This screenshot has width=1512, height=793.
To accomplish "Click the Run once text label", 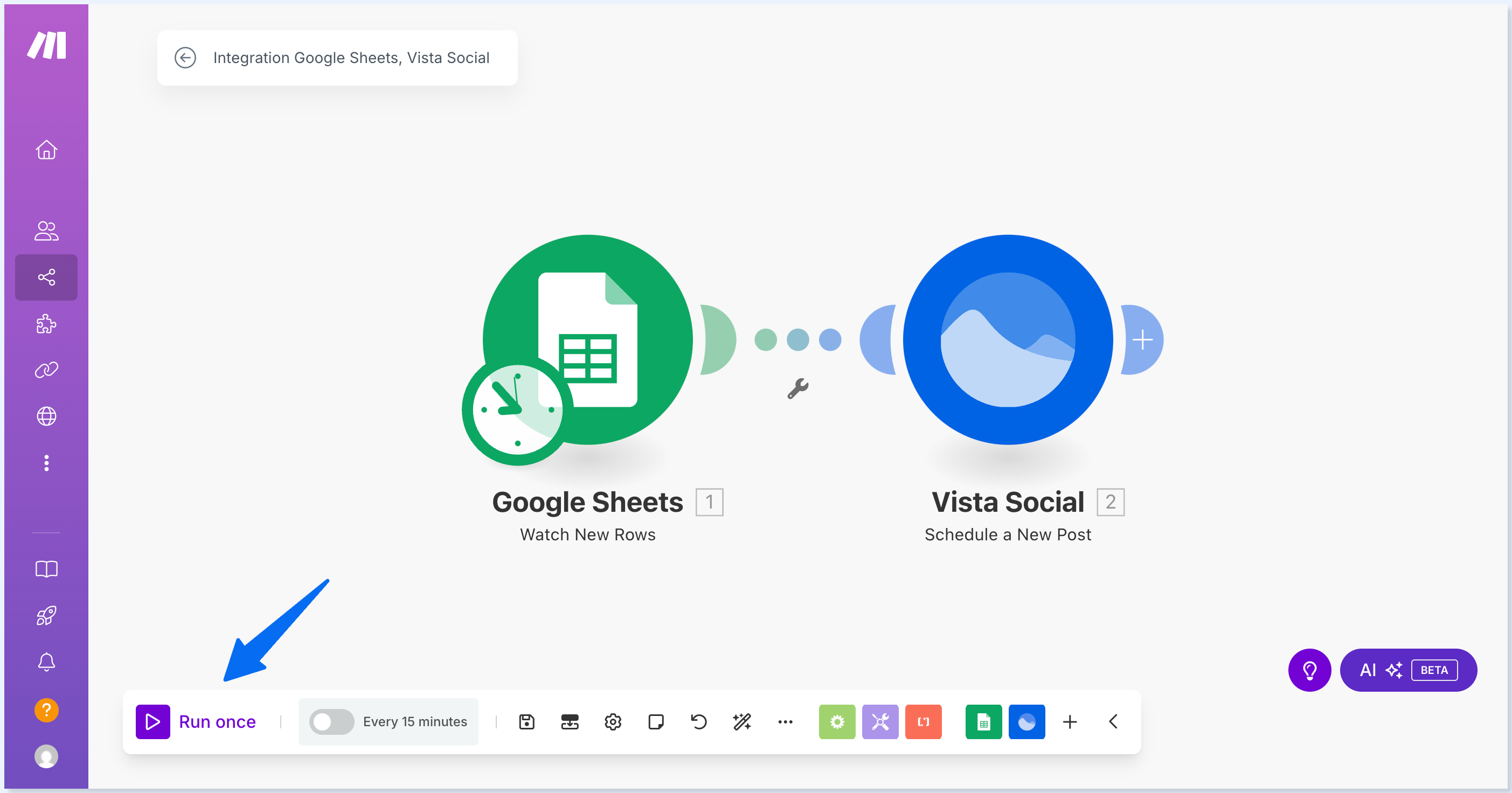I will click(217, 721).
